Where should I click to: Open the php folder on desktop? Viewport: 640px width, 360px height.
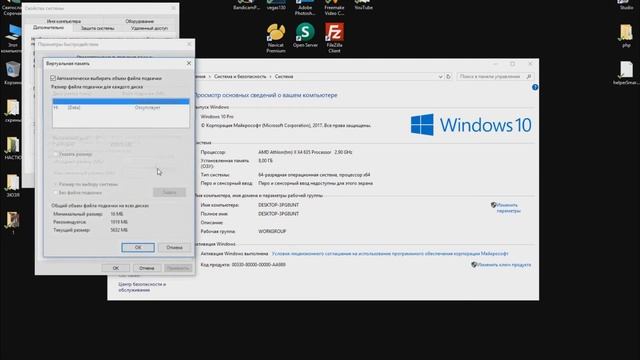(626, 36)
